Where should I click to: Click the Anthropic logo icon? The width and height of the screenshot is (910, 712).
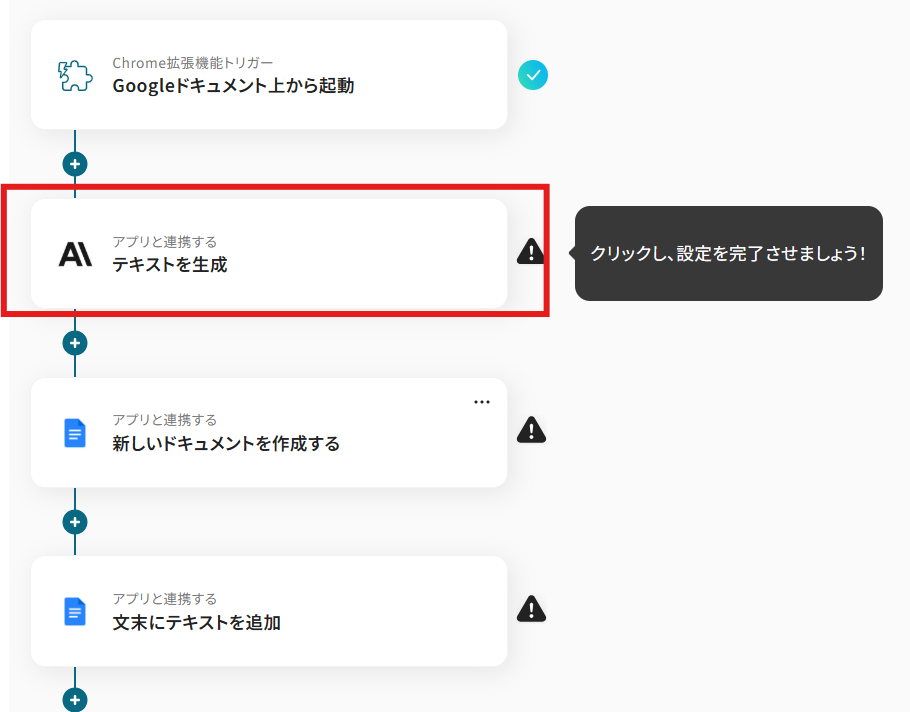coord(75,255)
